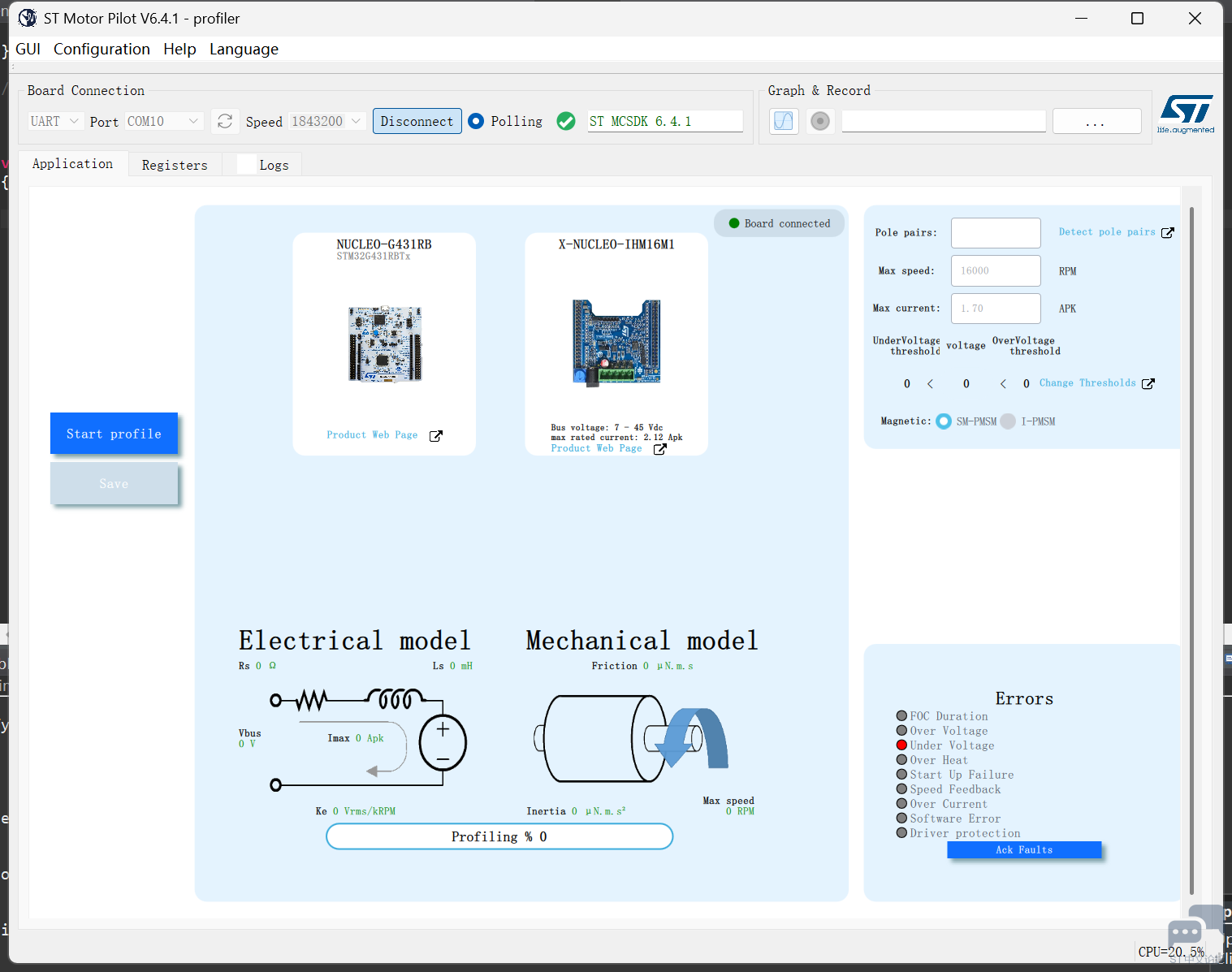Open the Configuration menu
This screenshot has height=972, width=1232.
(x=102, y=49)
